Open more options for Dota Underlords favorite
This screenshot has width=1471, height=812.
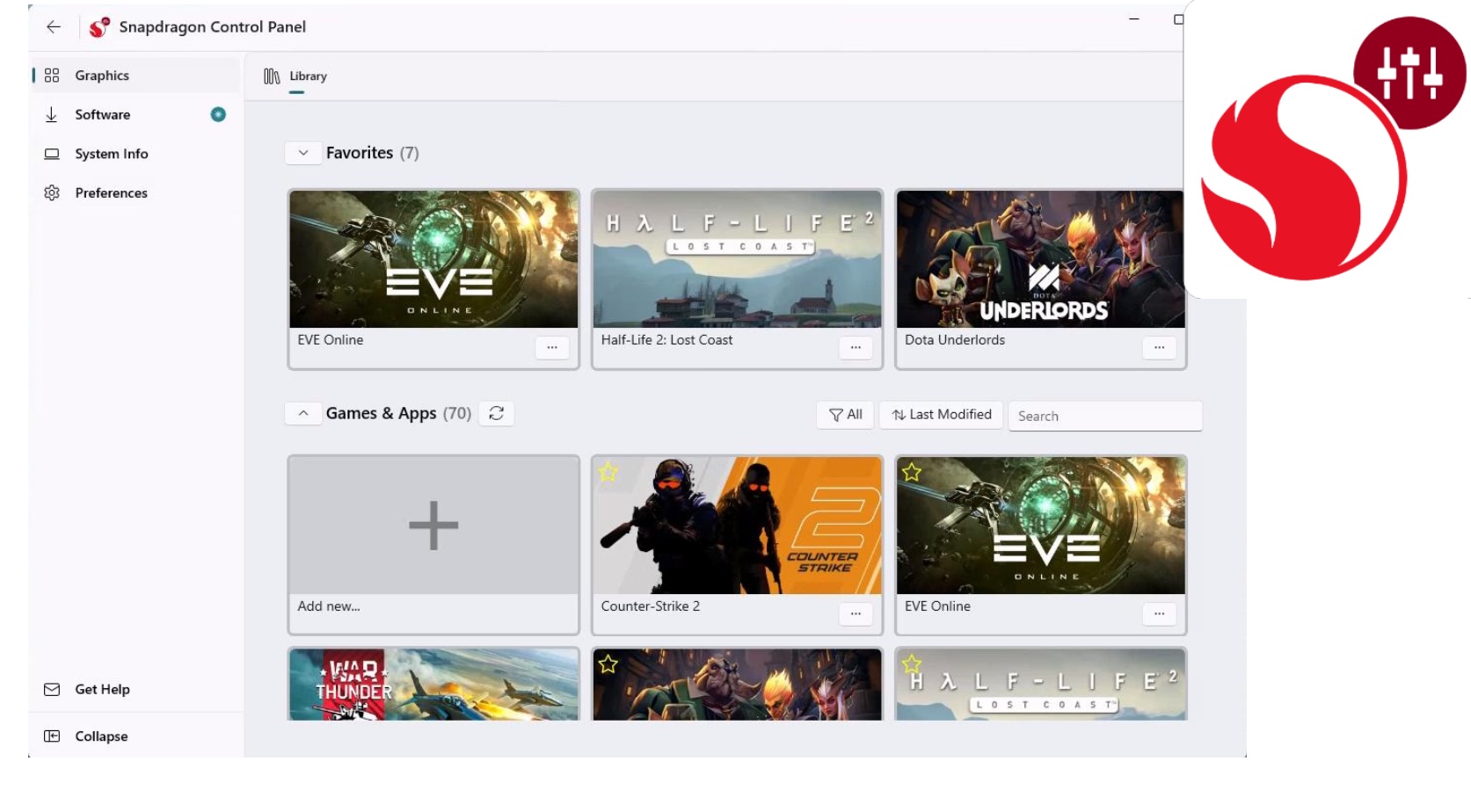point(1159,347)
